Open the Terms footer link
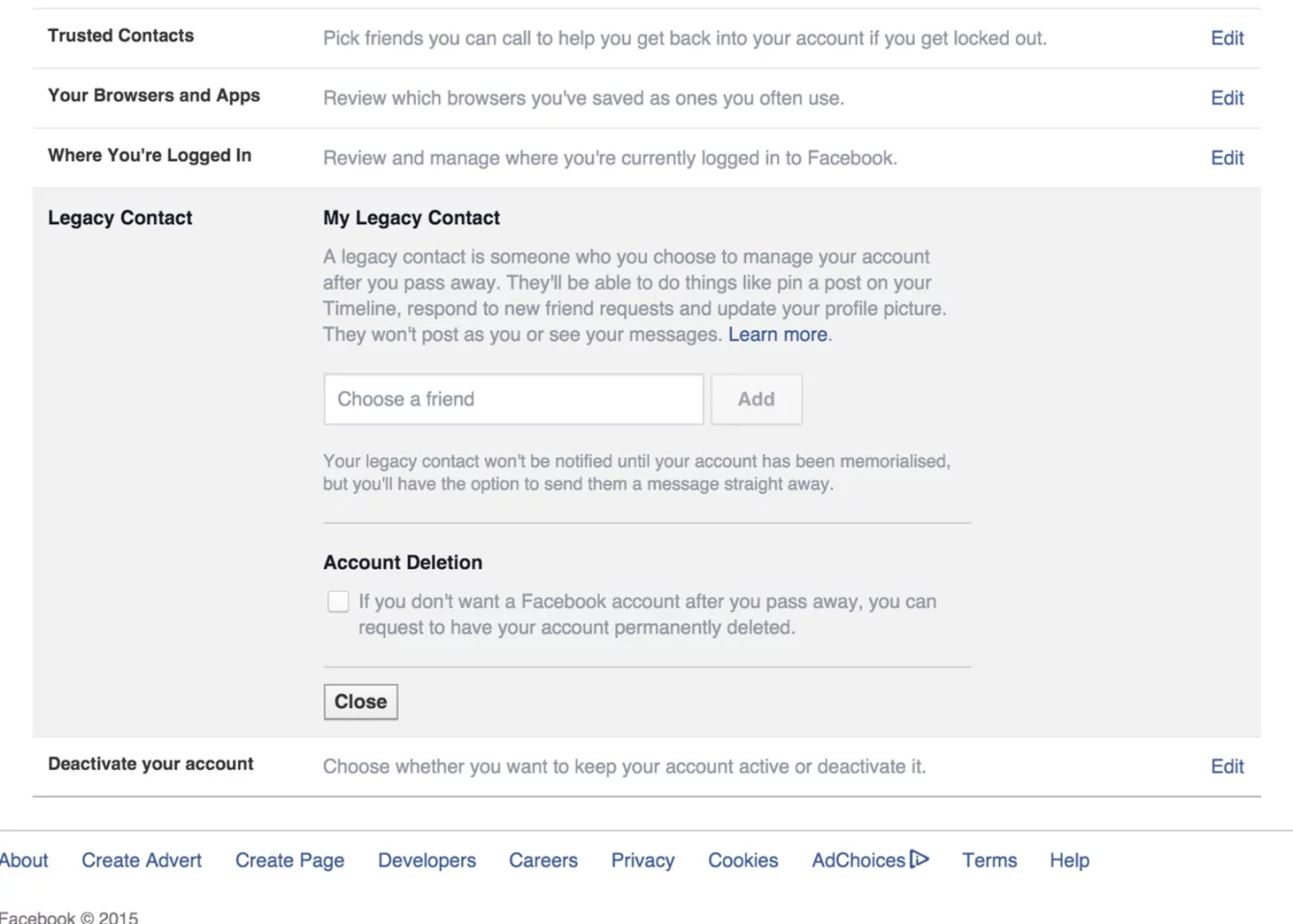This screenshot has height=924, width=1293. point(989,860)
